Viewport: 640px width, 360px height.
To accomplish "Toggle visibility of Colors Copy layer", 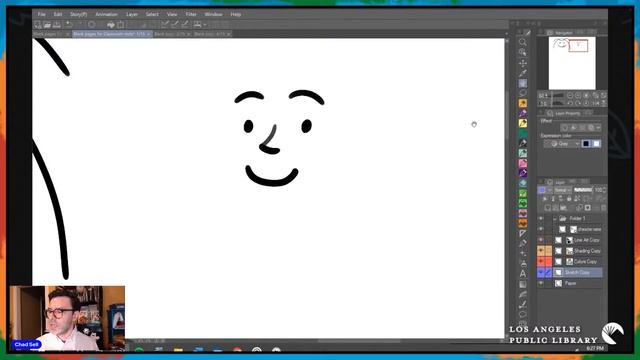I will tap(541, 261).
